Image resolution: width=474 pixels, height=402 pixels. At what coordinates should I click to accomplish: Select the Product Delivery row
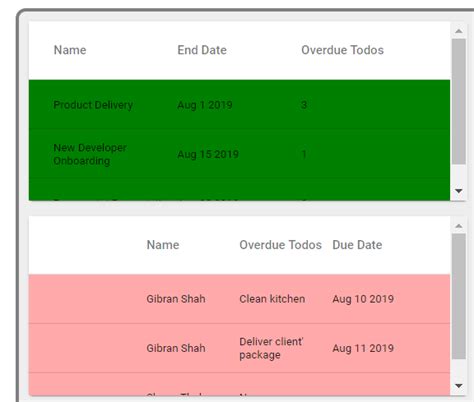pos(239,105)
